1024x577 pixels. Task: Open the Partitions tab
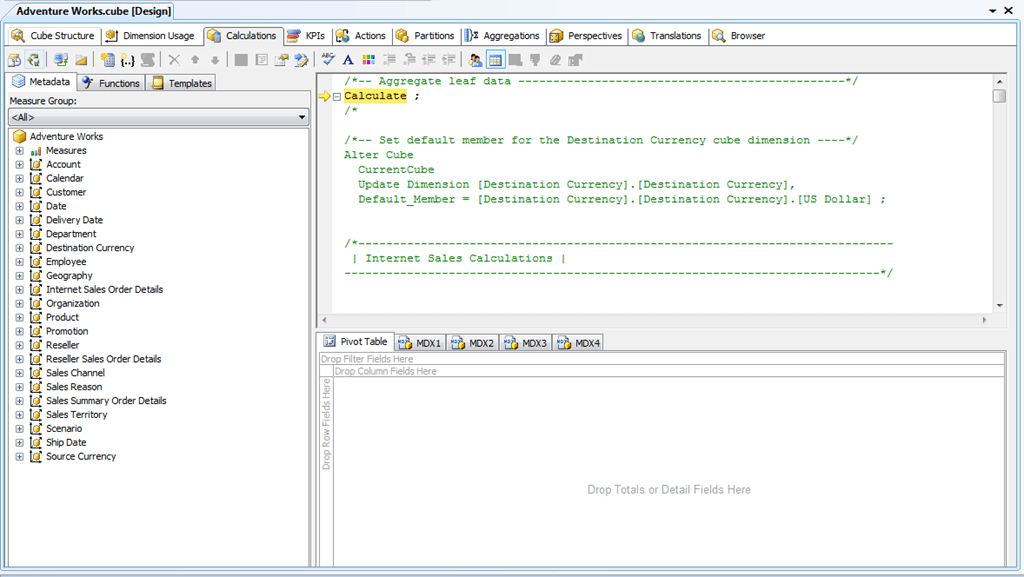pos(424,35)
